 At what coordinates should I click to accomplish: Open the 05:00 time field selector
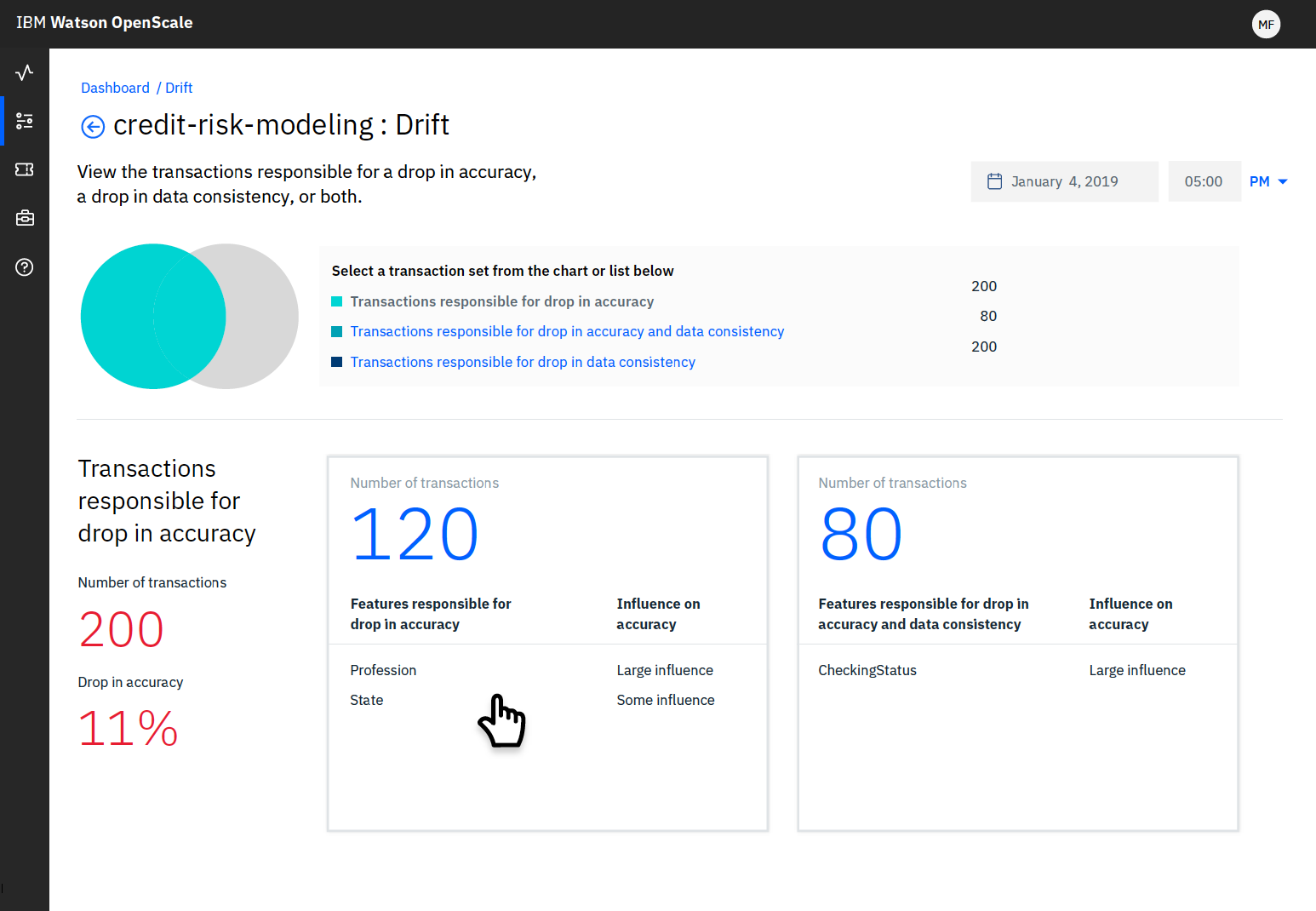pyautogui.click(x=1204, y=180)
